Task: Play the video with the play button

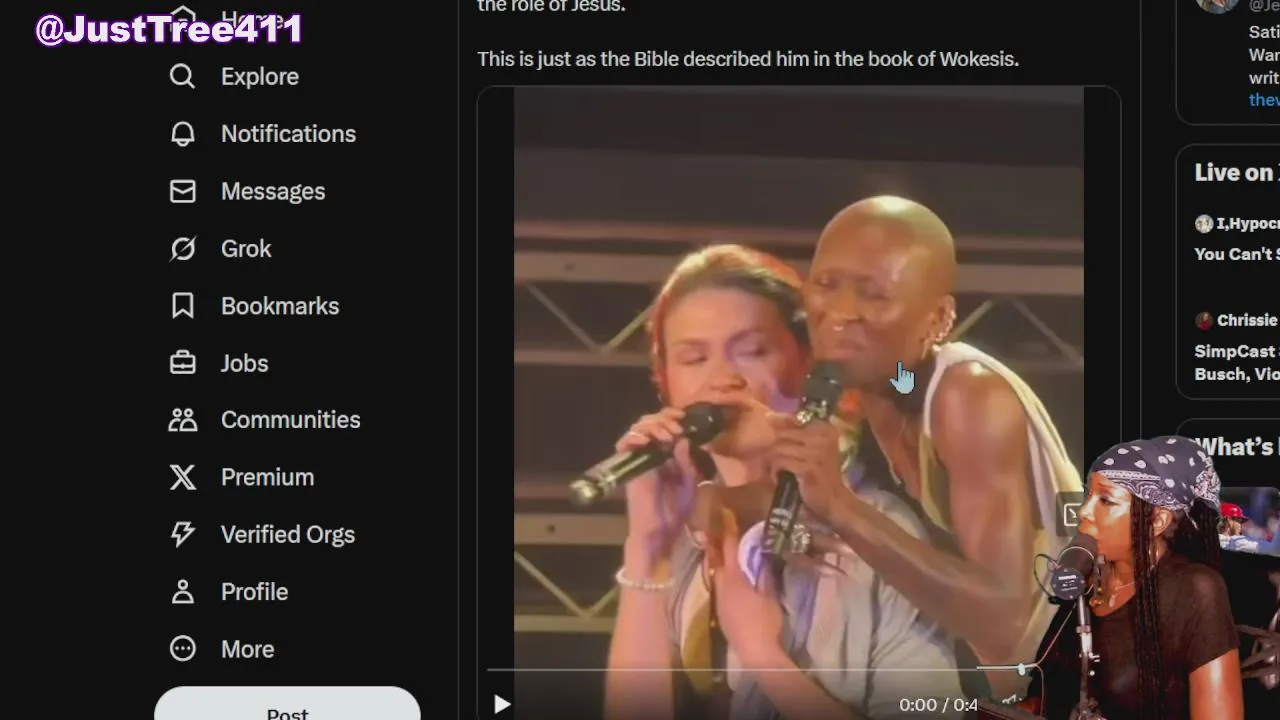Action: tap(502, 705)
